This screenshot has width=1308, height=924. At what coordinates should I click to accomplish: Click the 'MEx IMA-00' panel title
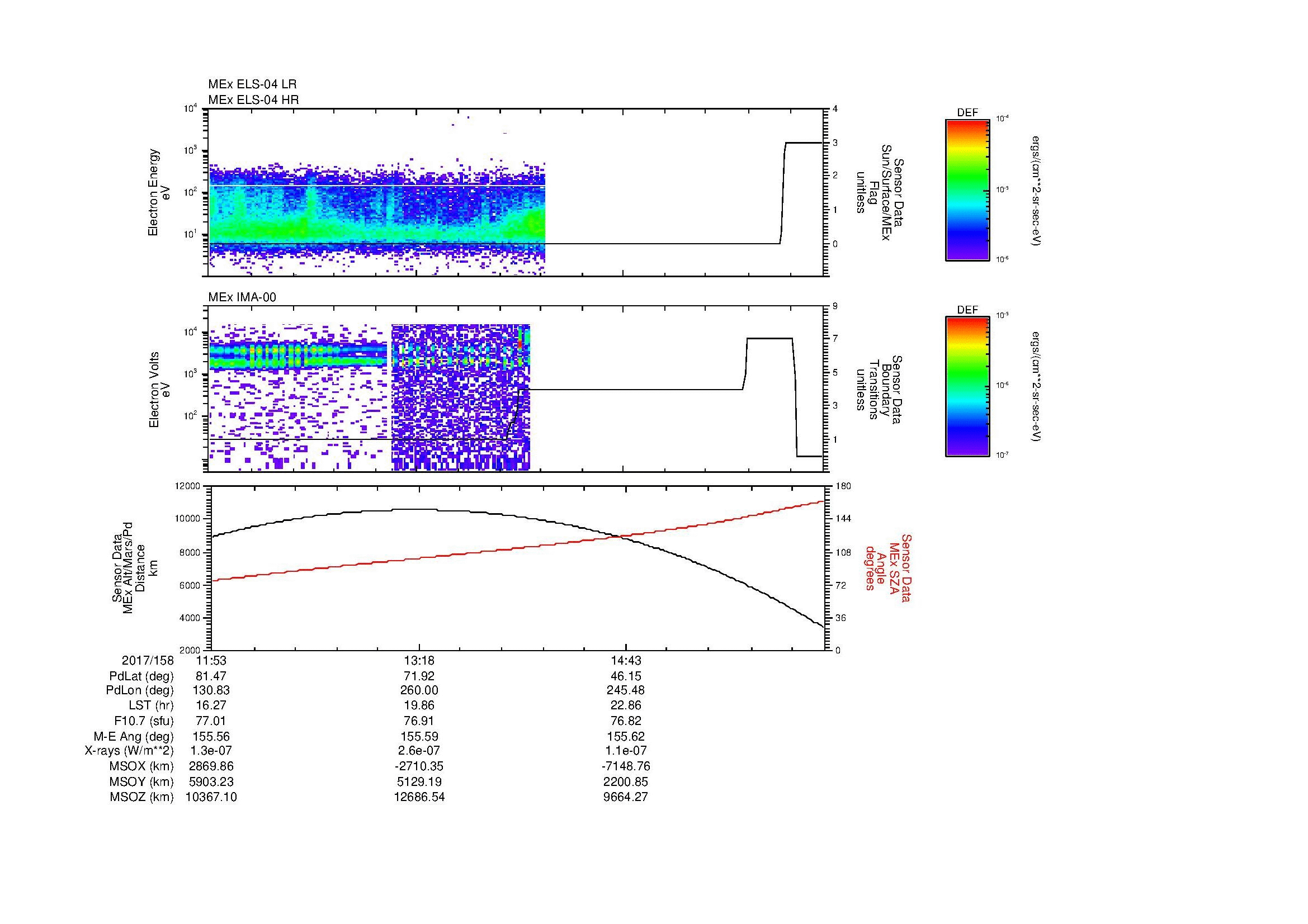coord(242,297)
